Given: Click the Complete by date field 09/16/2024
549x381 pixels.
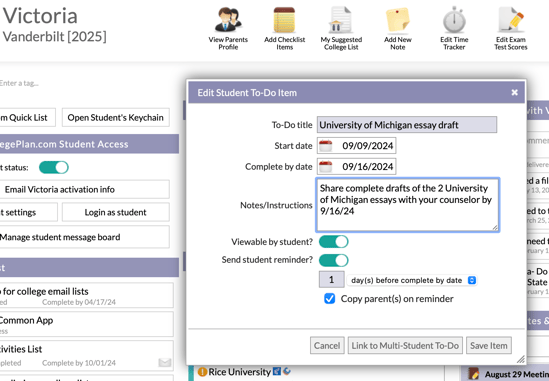Looking at the screenshot, I should point(356,167).
